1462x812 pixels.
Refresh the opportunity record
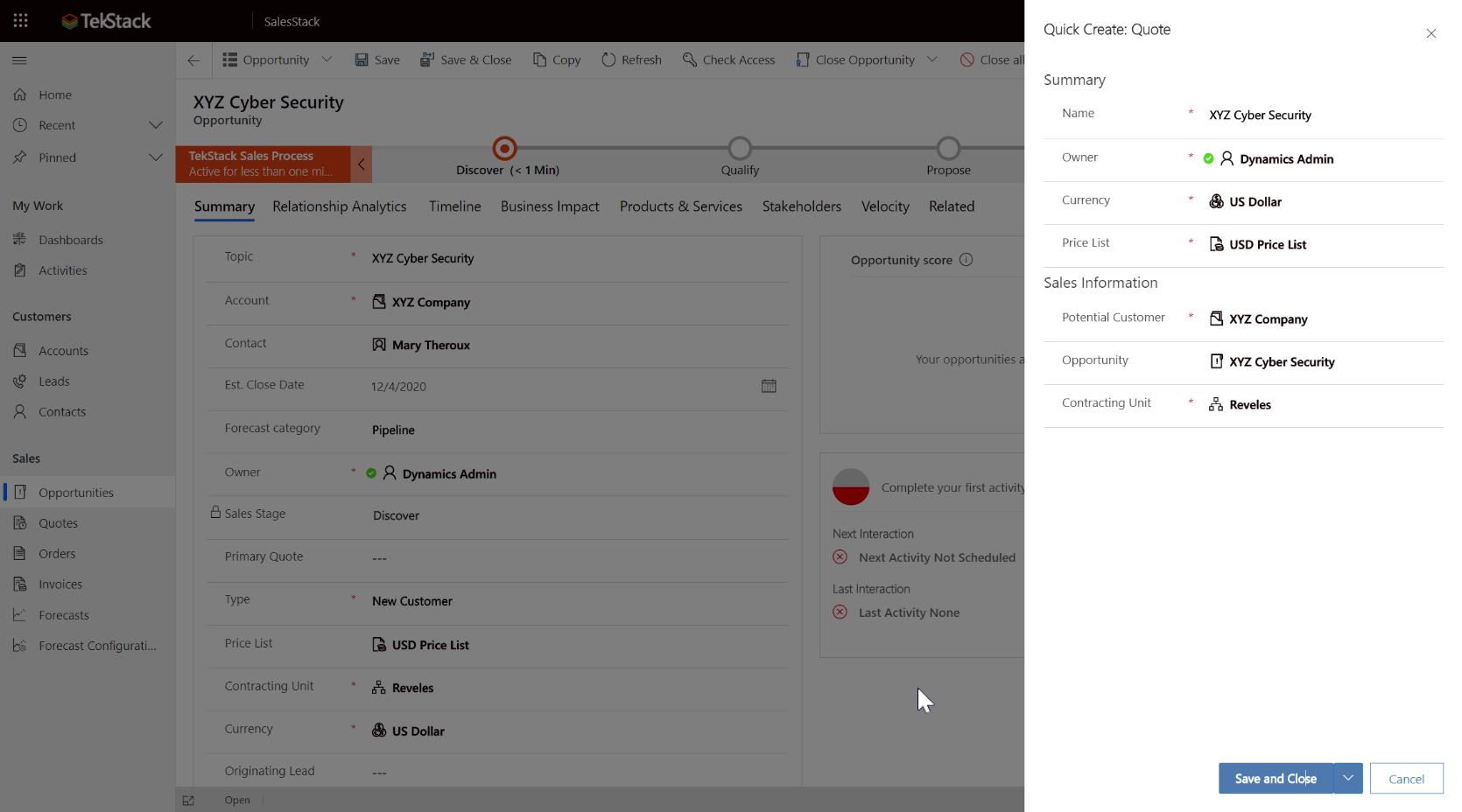tap(631, 60)
